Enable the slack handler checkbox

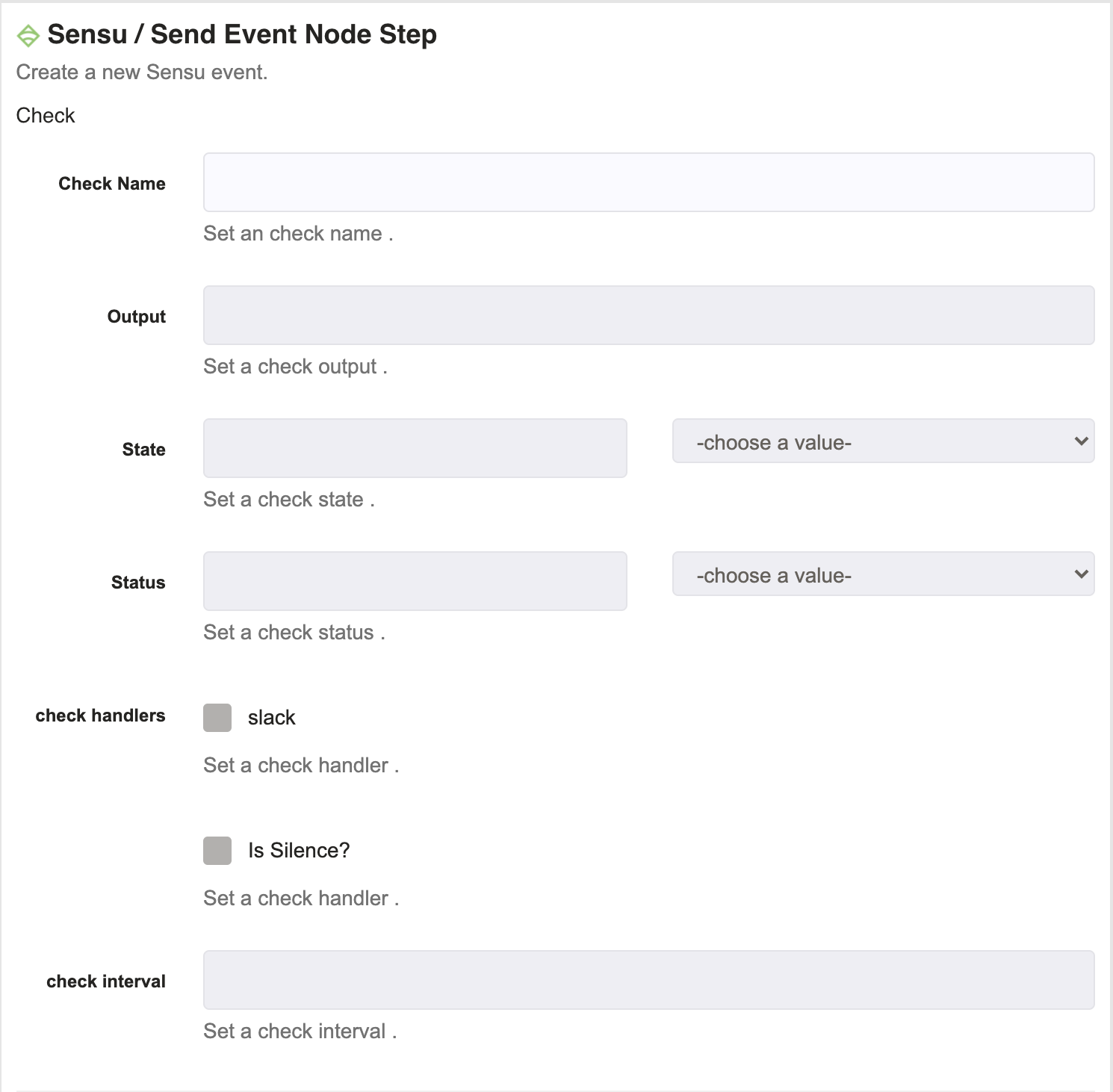point(217,718)
